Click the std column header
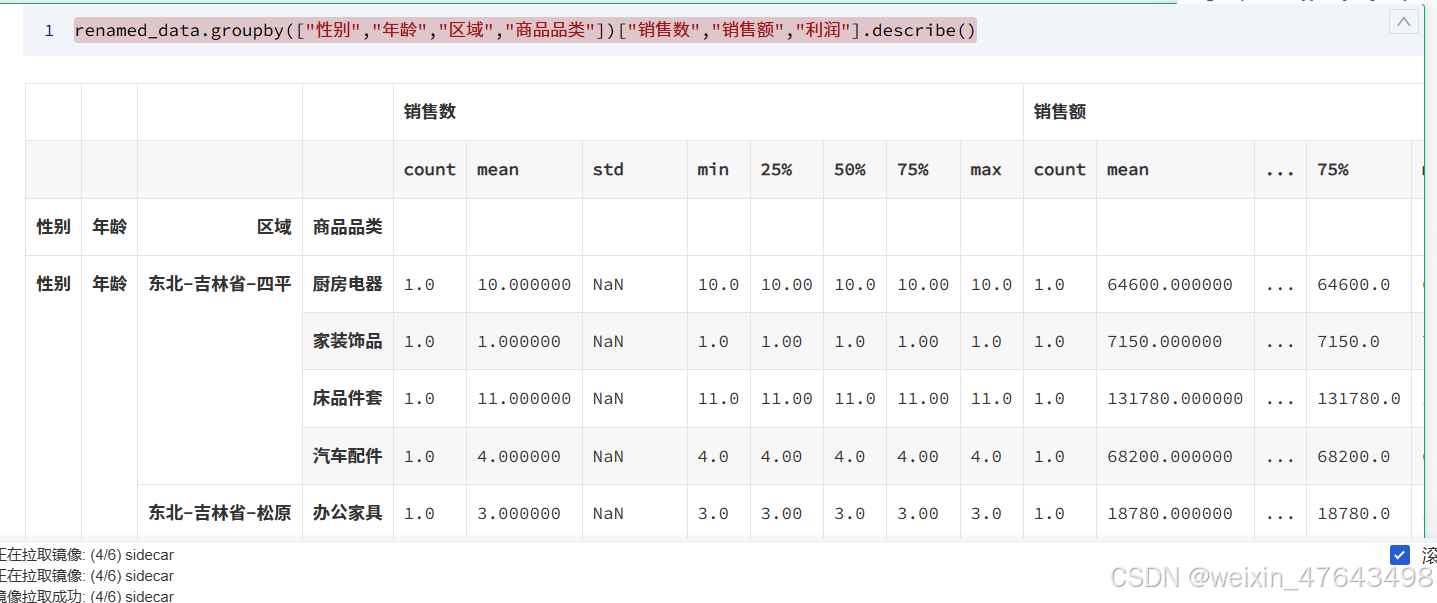 (x=607, y=169)
